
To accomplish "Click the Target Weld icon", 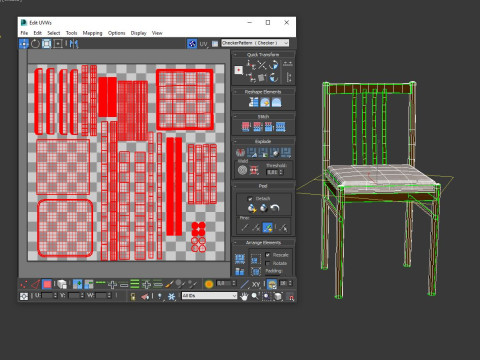I will coord(242,170).
